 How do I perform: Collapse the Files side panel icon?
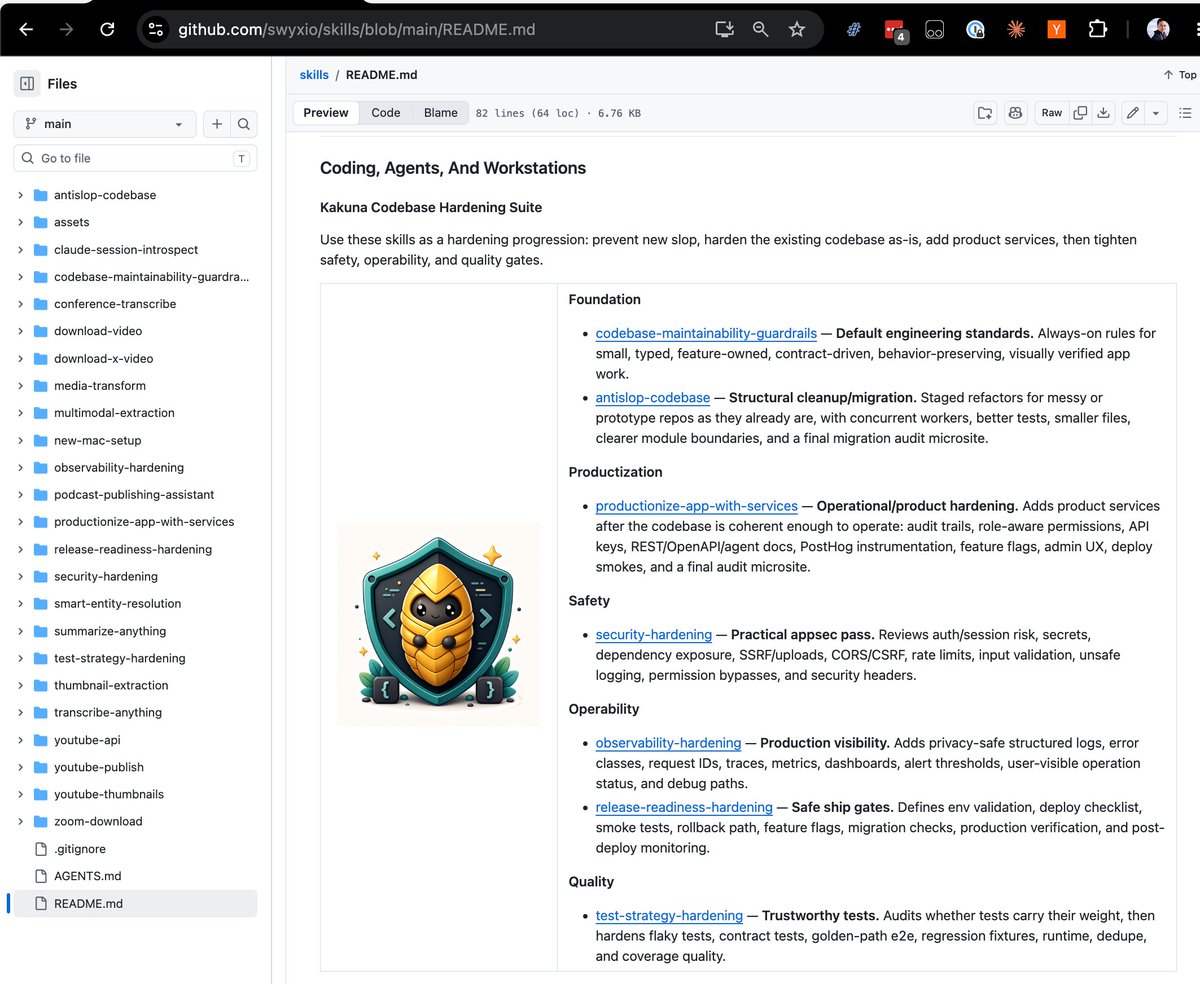(27, 84)
